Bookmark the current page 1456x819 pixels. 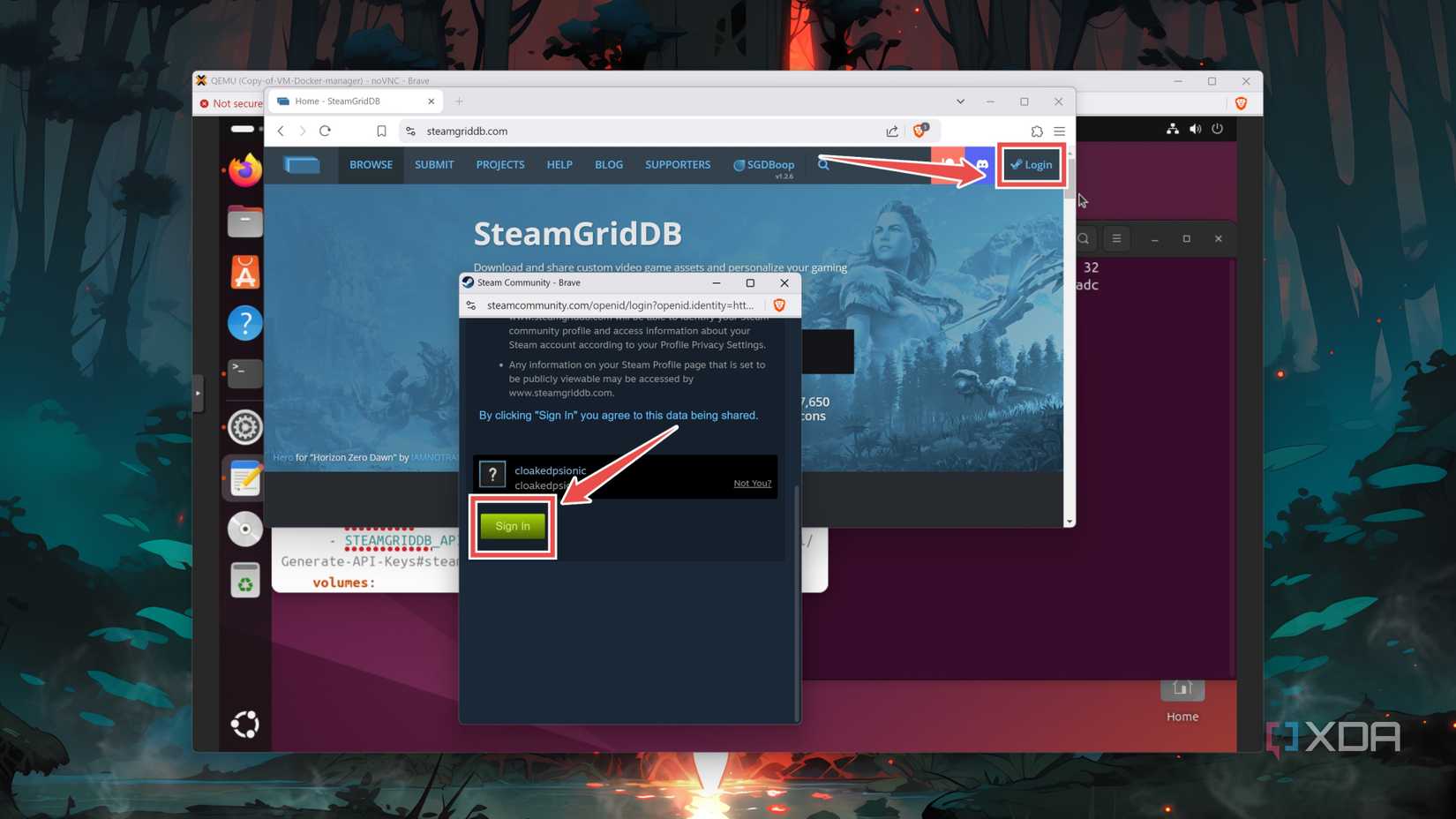pyautogui.click(x=381, y=131)
